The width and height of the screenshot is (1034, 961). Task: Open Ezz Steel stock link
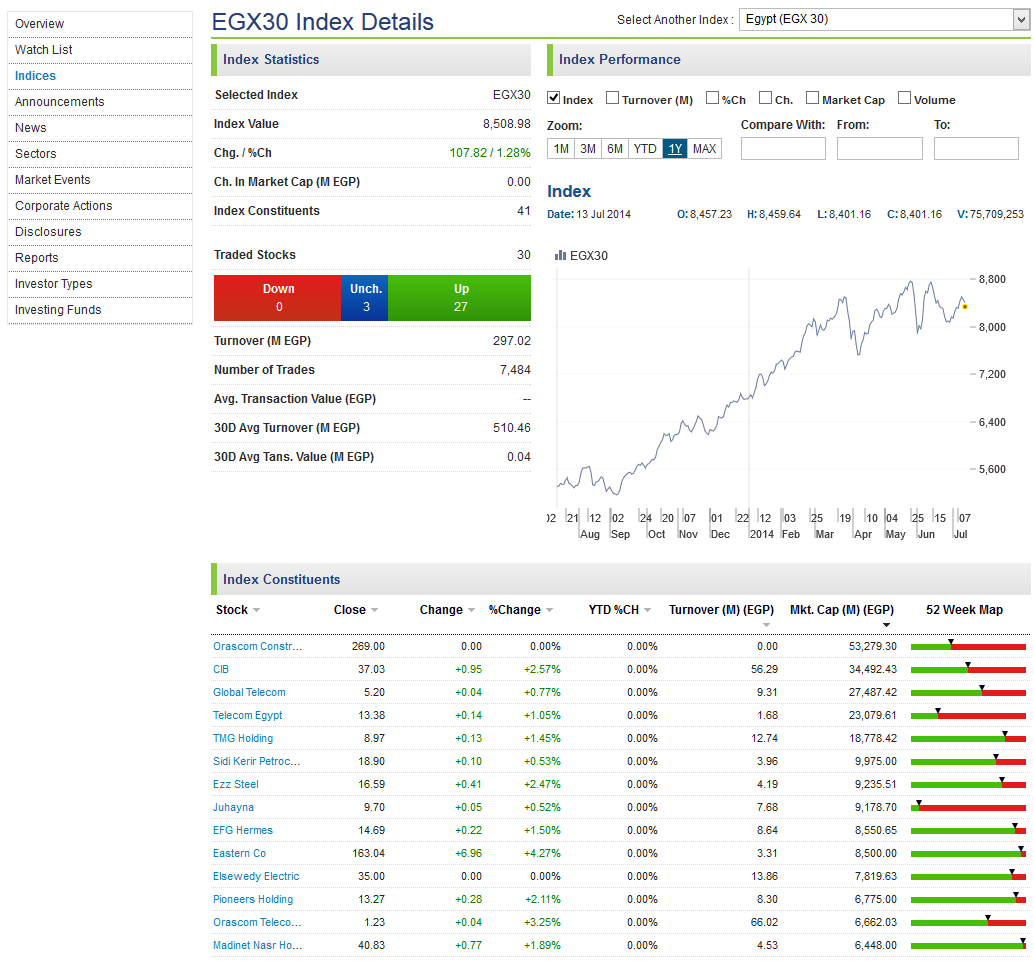235,784
